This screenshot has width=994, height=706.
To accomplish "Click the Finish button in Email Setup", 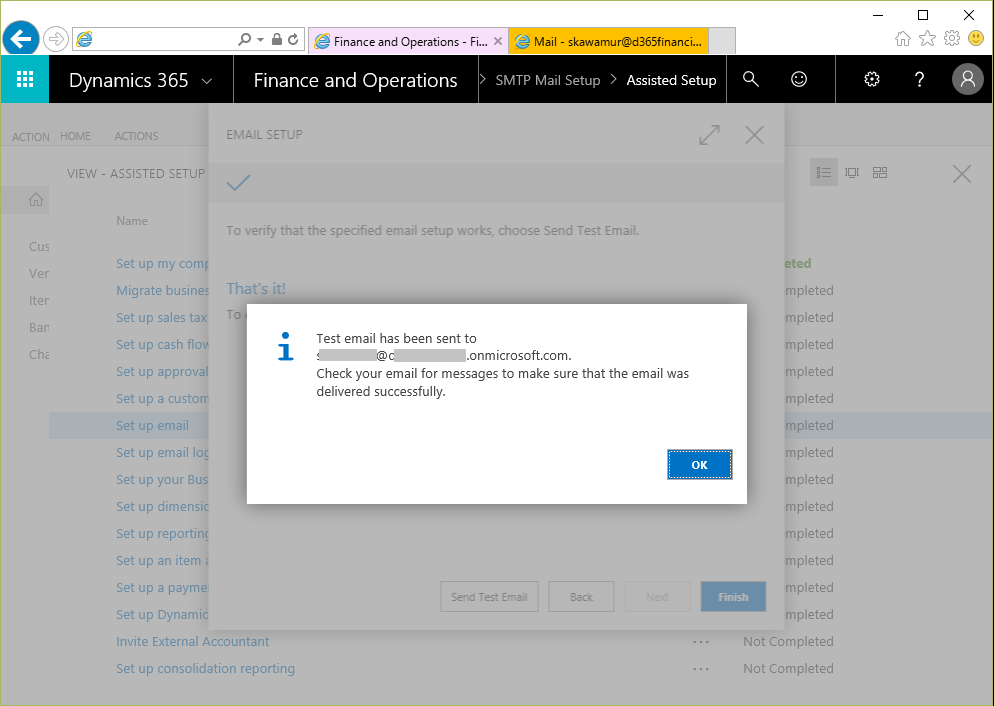I will [x=733, y=596].
